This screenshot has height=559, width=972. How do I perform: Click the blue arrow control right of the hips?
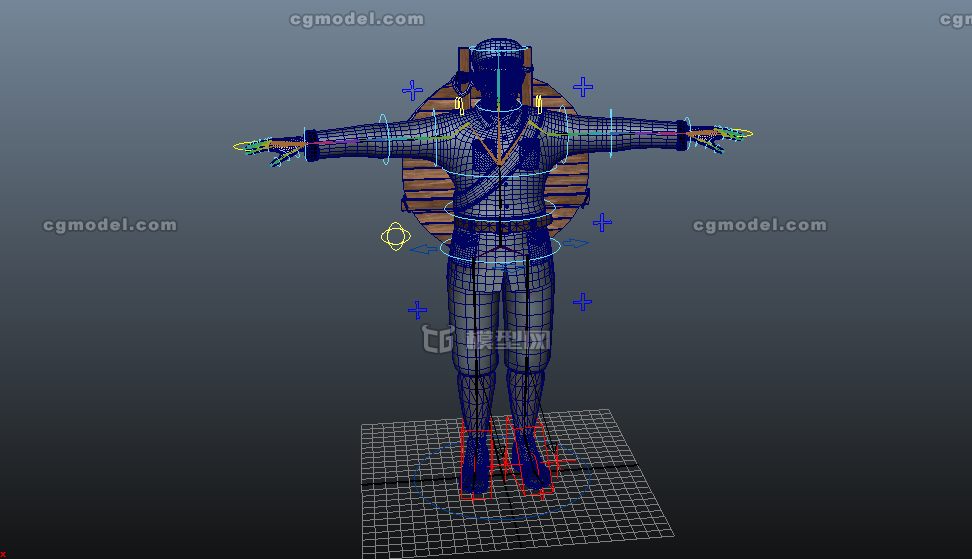coord(575,243)
